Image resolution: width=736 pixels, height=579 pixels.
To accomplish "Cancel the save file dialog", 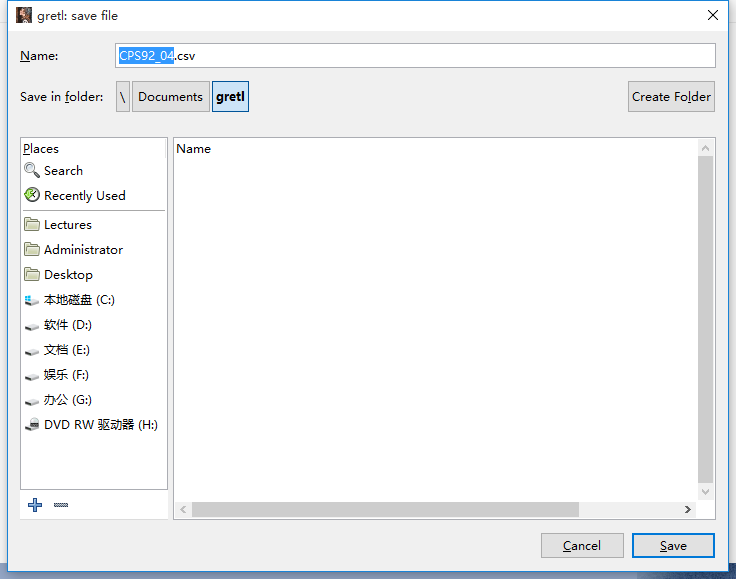I will pos(582,545).
